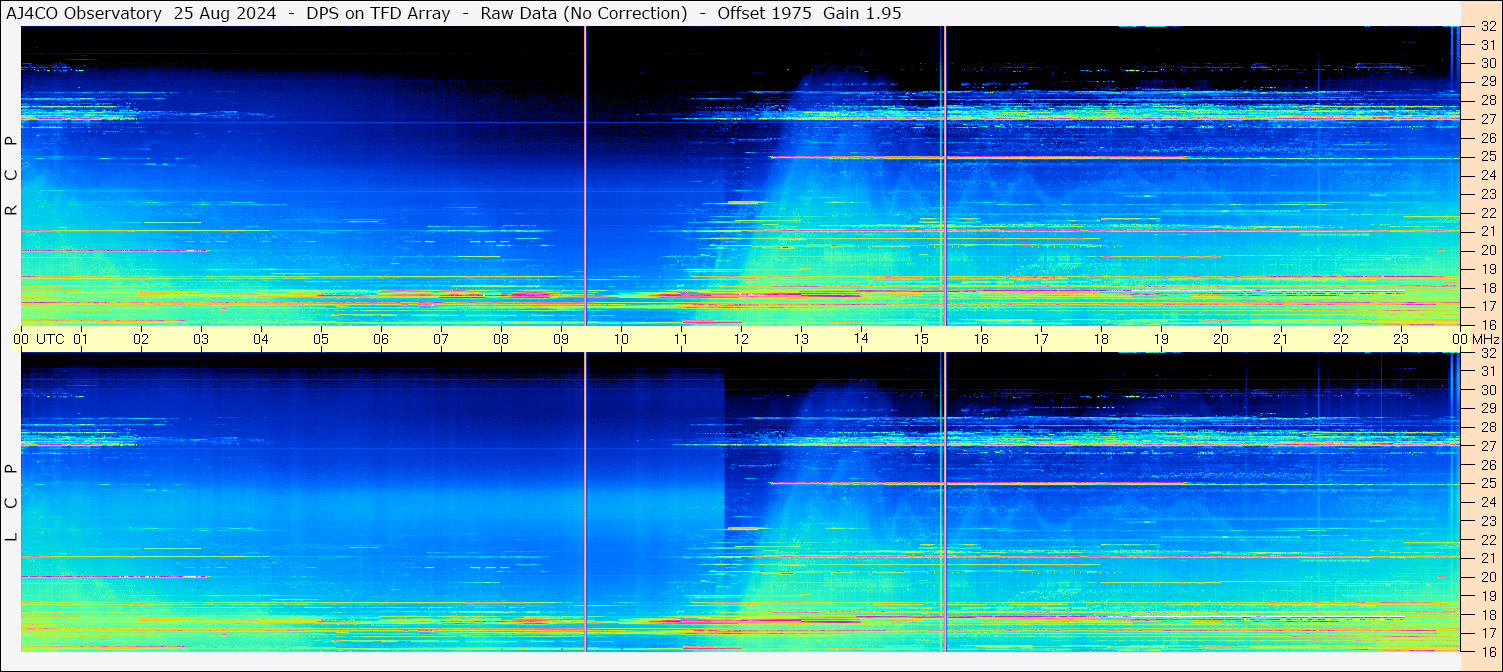This screenshot has width=1503, height=672.
Task: Click the vertical 'L C P' panel label
Action: click(x=11, y=502)
